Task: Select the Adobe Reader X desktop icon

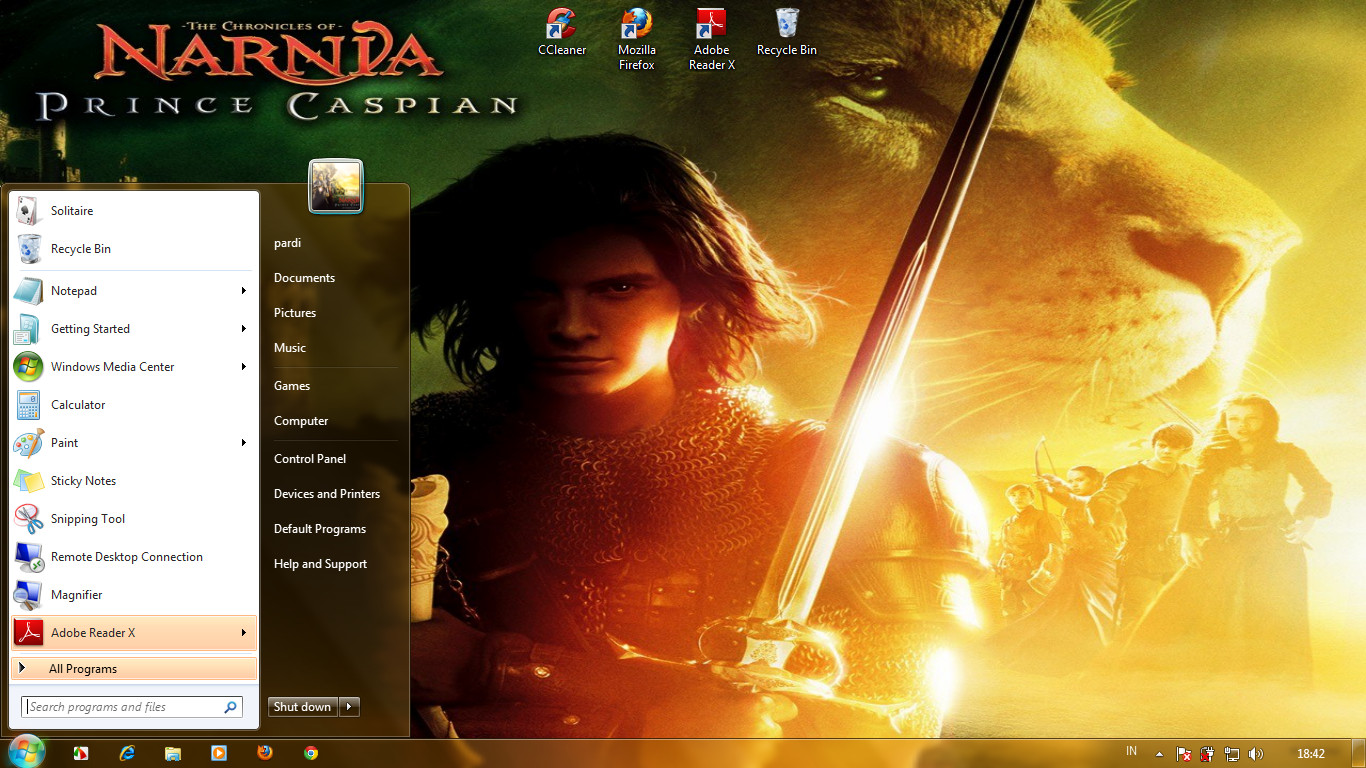Action: coord(712,39)
